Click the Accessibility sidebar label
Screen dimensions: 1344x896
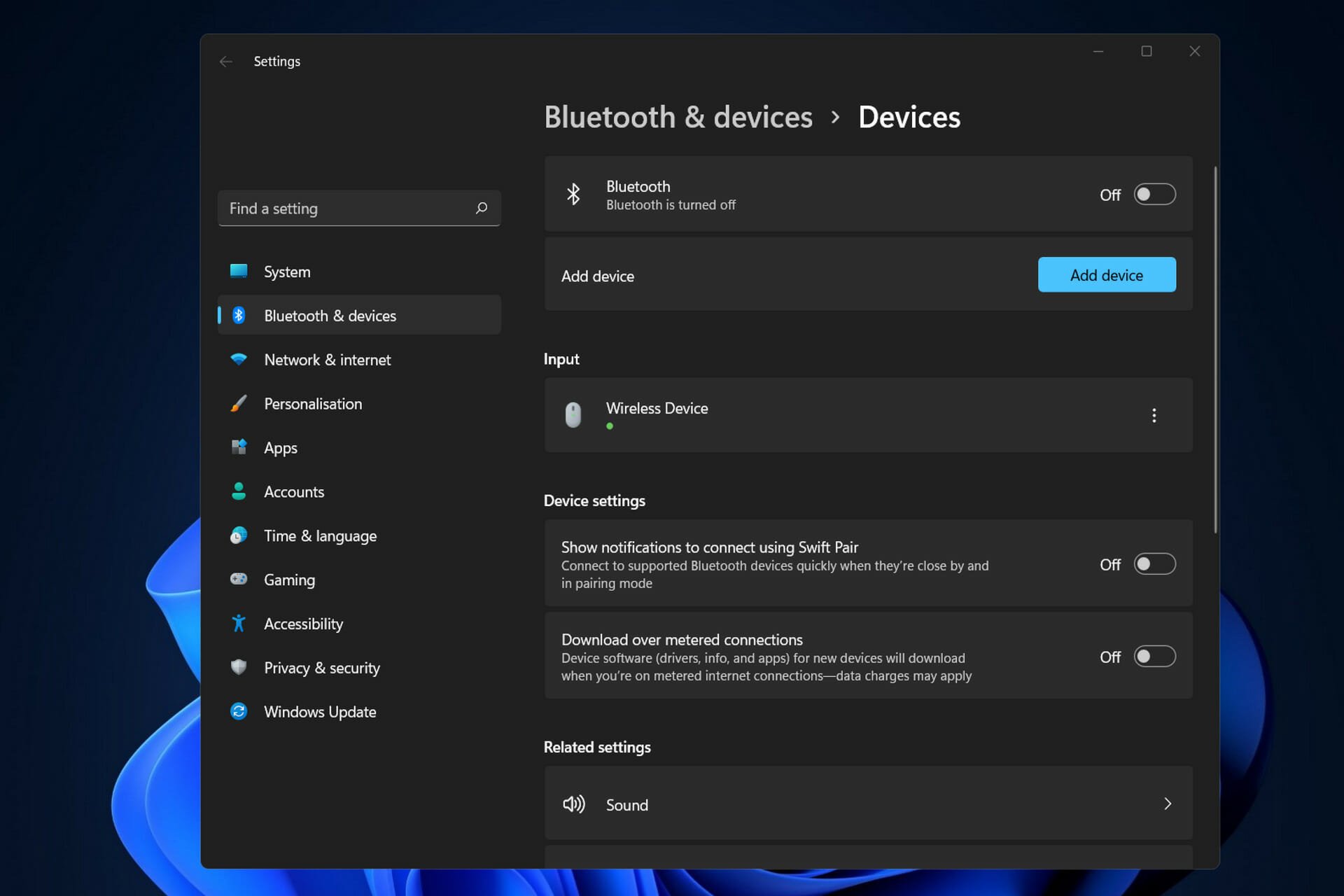coord(303,624)
